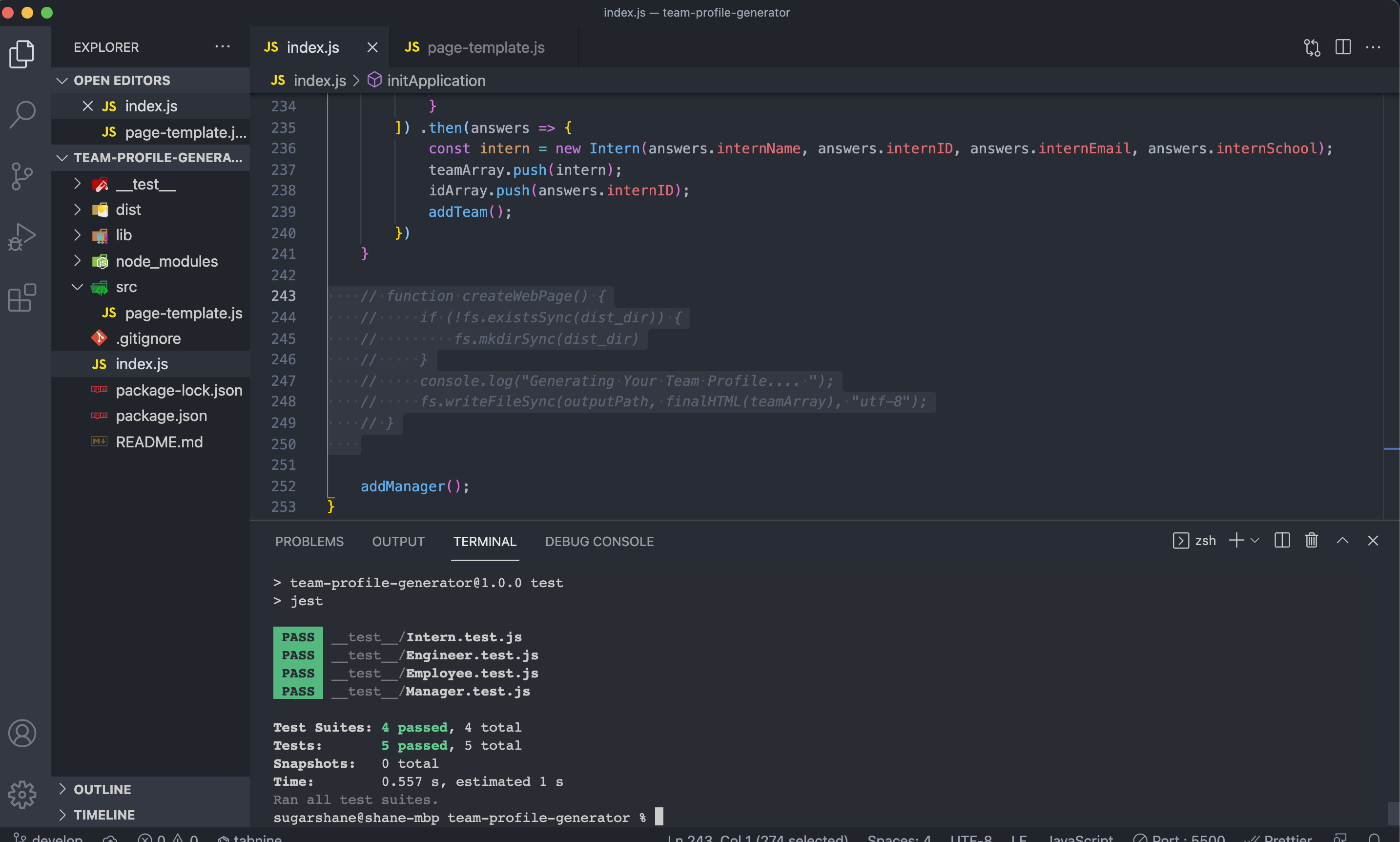
Task: Click the terminal scrollbar thumb
Action: coord(1393,813)
